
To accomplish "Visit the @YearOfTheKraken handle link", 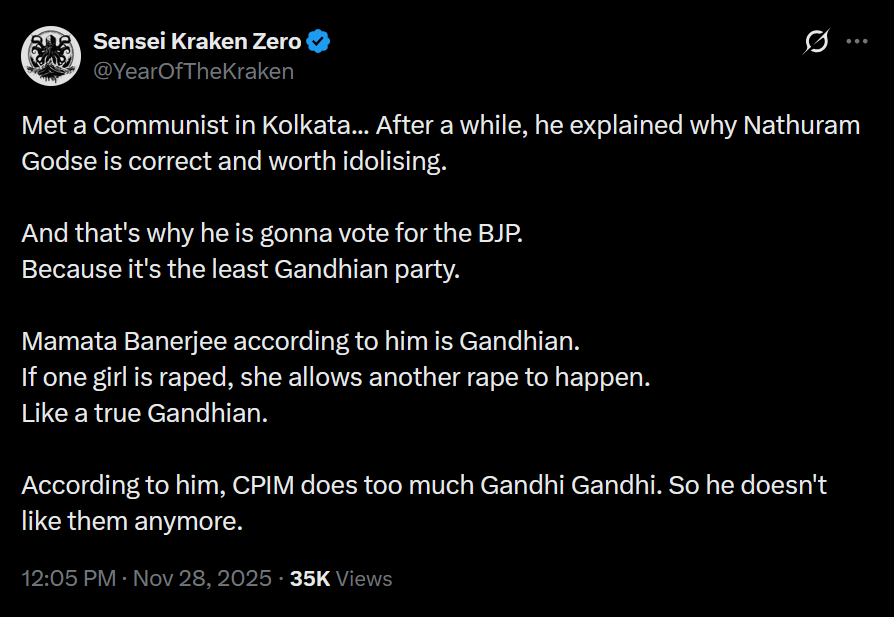I will [x=193, y=71].
